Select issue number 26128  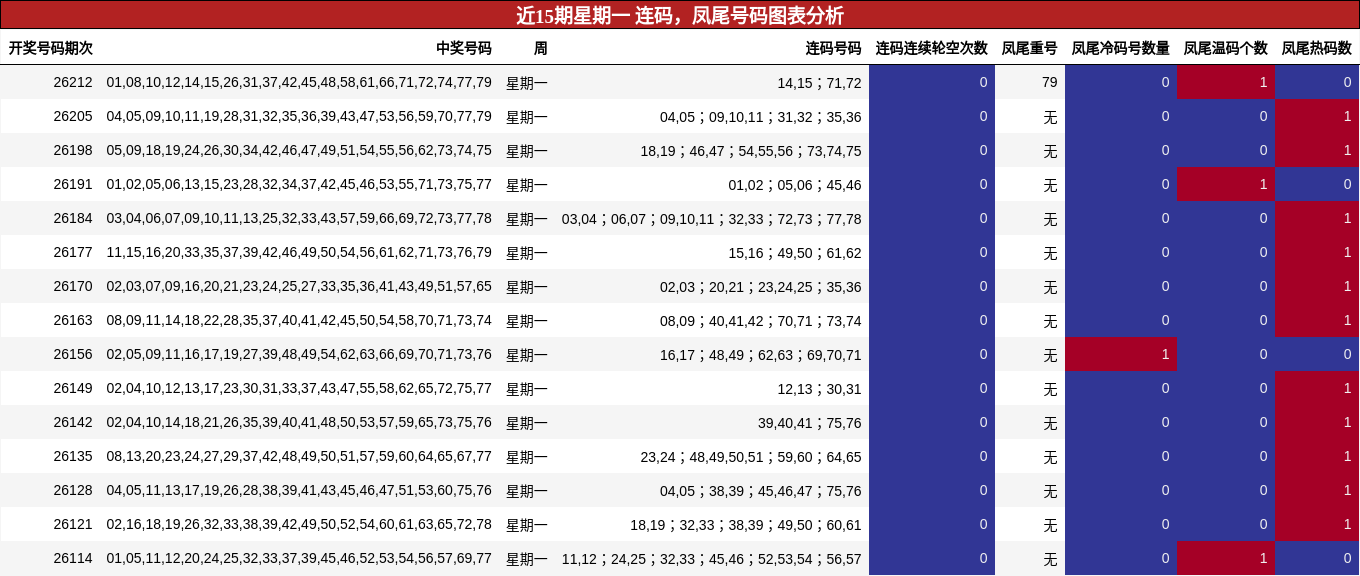(73, 490)
